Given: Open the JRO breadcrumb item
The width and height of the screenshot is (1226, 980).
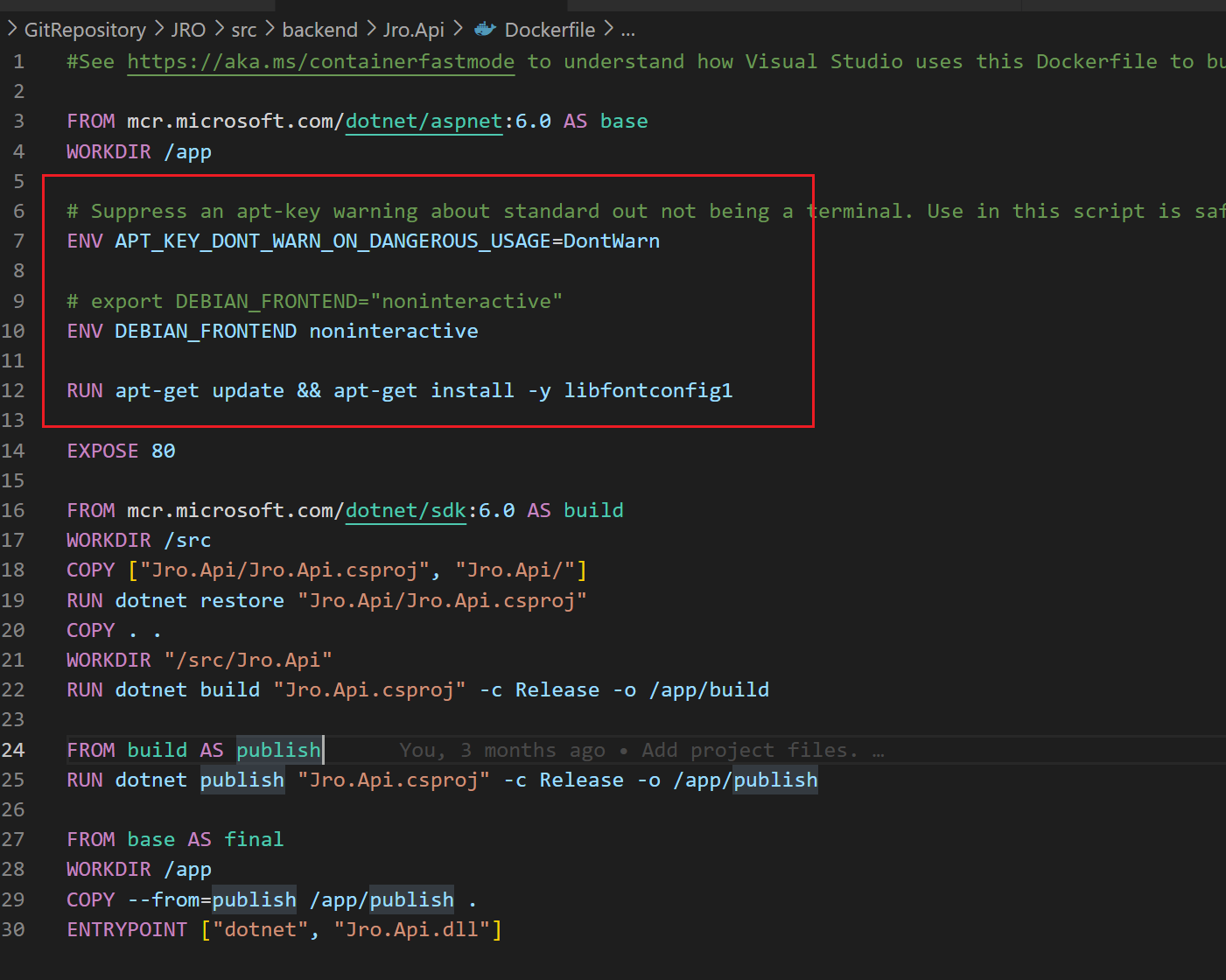Looking at the screenshot, I should [x=188, y=29].
